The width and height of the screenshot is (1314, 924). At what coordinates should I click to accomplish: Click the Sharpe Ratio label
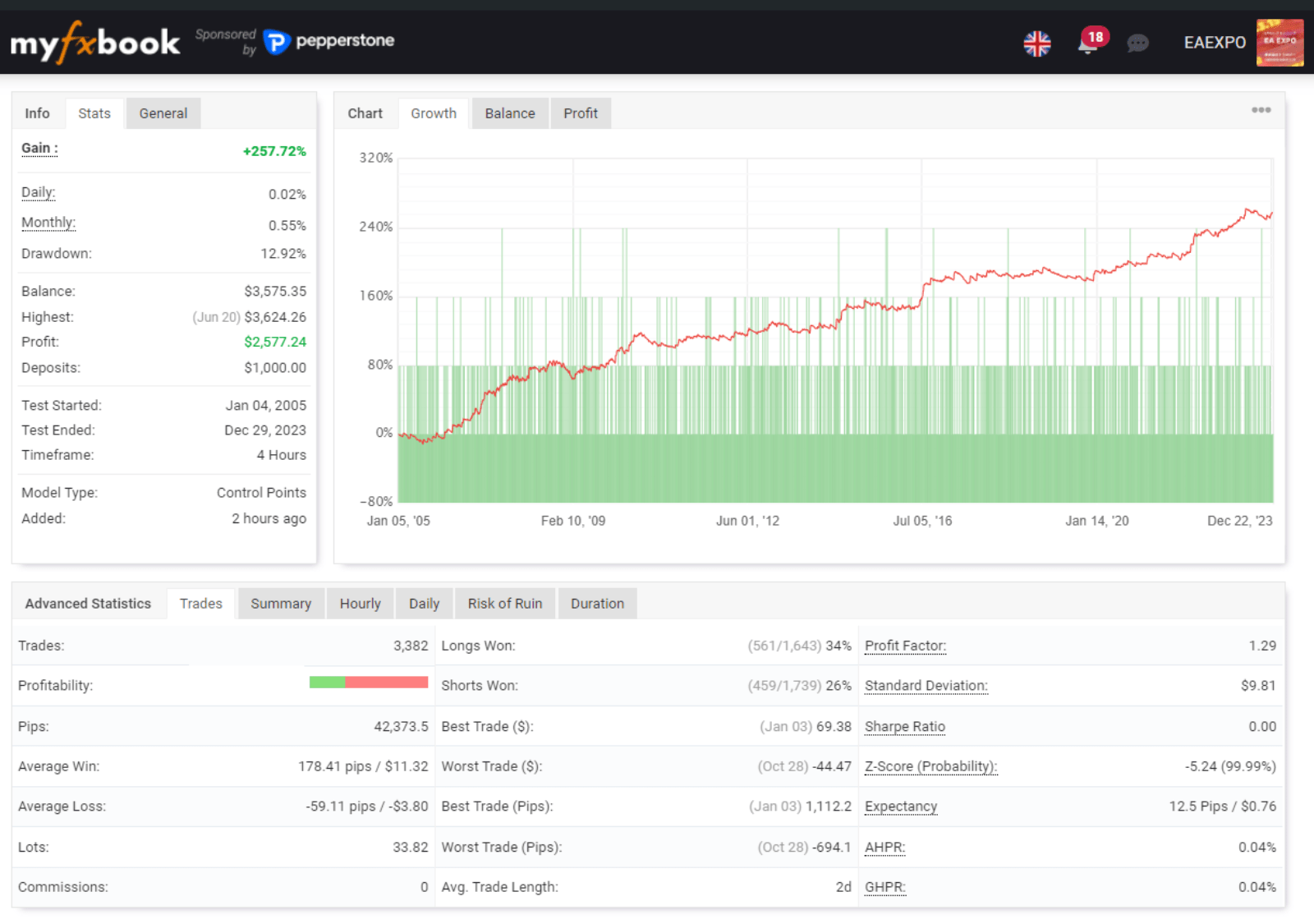pyautogui.click(x=905, y=727)
